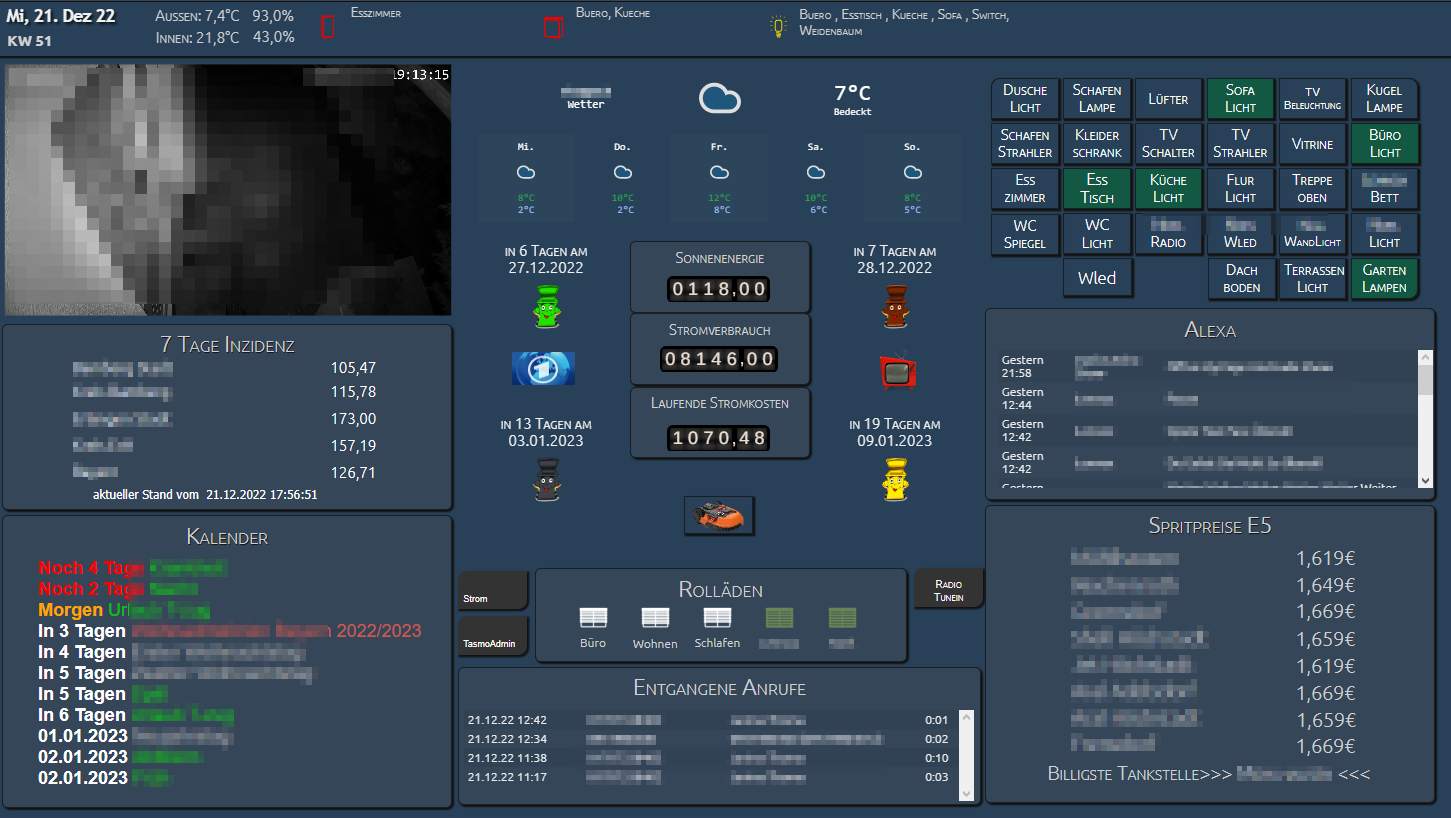Toggle the Schafen Lampe switch
This screenshot has width=1451, height=818.
pyautogui.click(x=1097, y=99)
